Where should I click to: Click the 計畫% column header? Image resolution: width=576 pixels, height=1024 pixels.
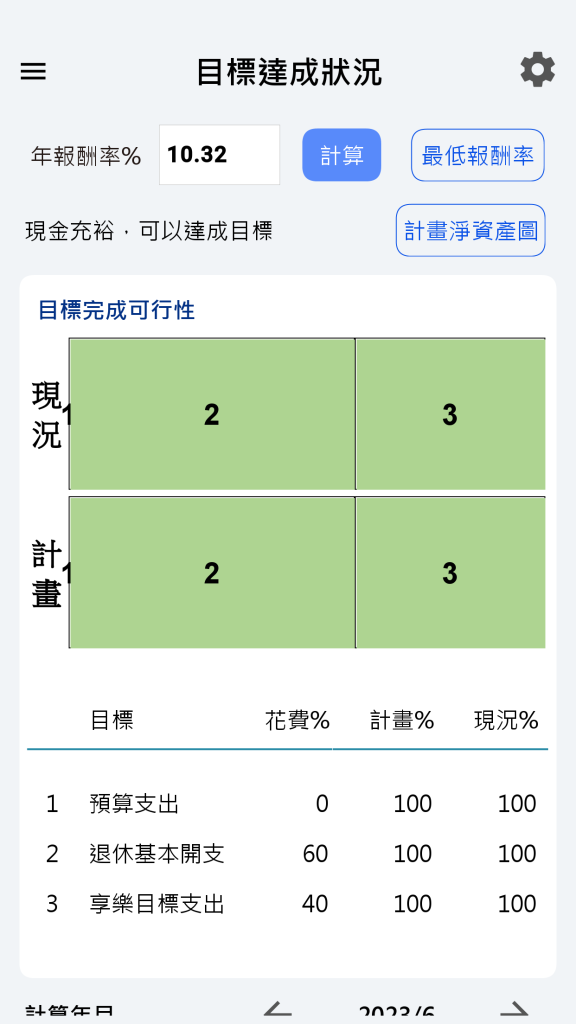pyautogui.click(x=402, y=720)
